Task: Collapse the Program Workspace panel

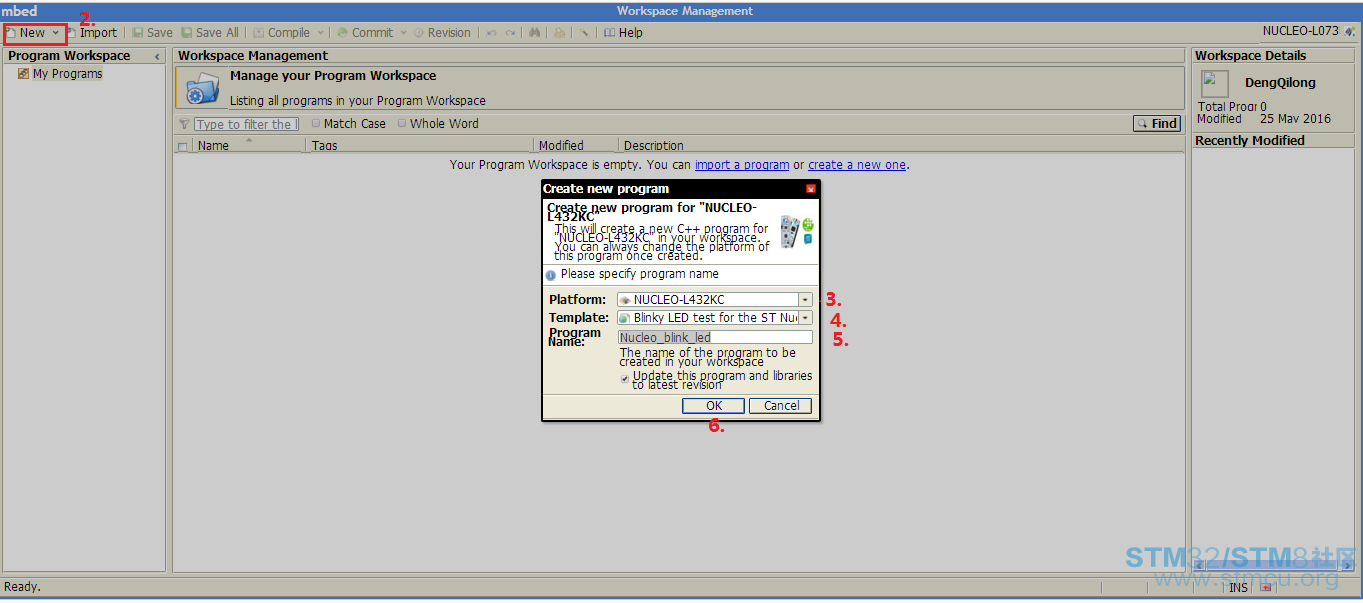Action: [157, 56]
